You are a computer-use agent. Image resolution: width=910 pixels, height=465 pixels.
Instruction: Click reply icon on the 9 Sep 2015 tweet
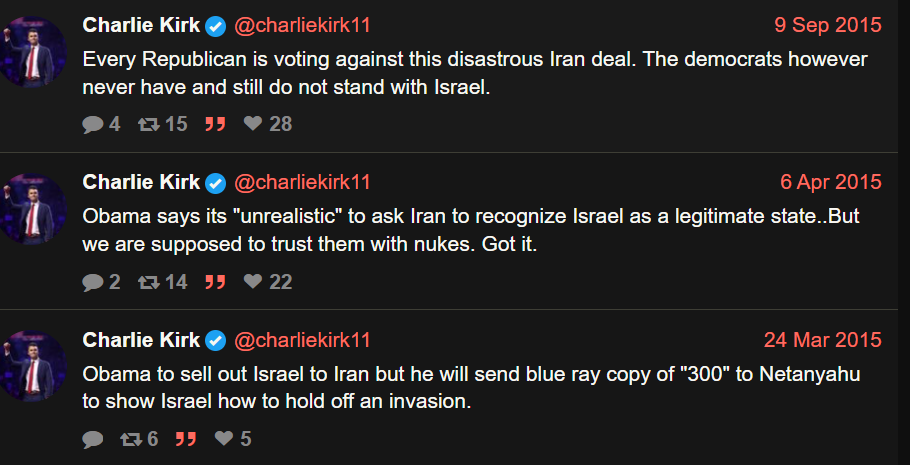(x=93, y=124)
